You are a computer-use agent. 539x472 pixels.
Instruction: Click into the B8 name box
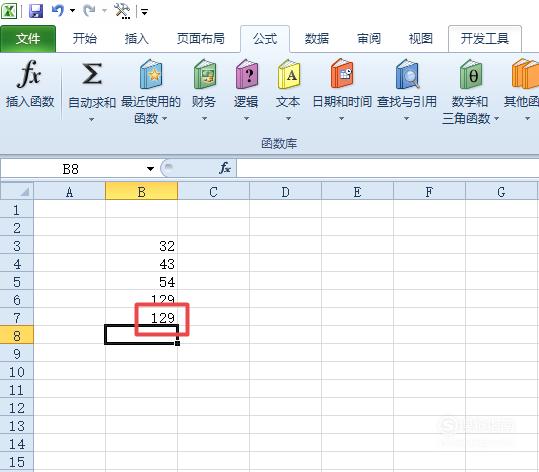(72, 169)
